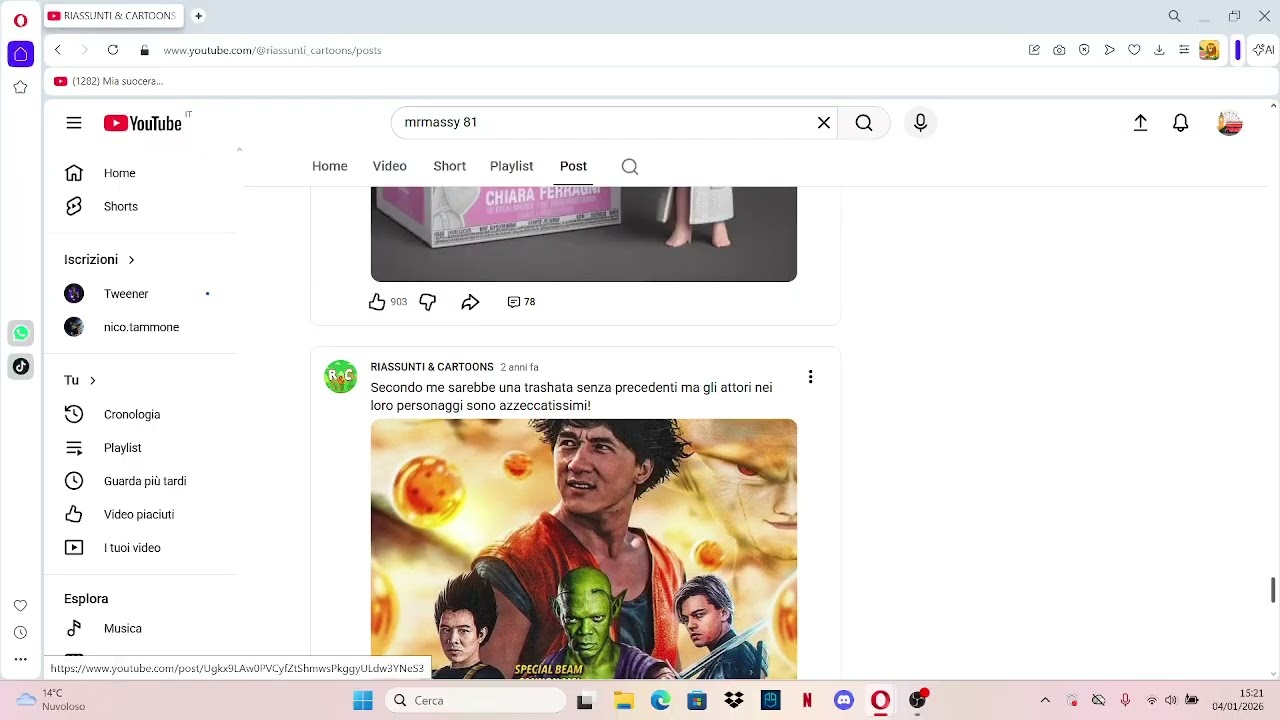
Task: Dislike the Chiara Ferragni post
Action: click(428, 302)
